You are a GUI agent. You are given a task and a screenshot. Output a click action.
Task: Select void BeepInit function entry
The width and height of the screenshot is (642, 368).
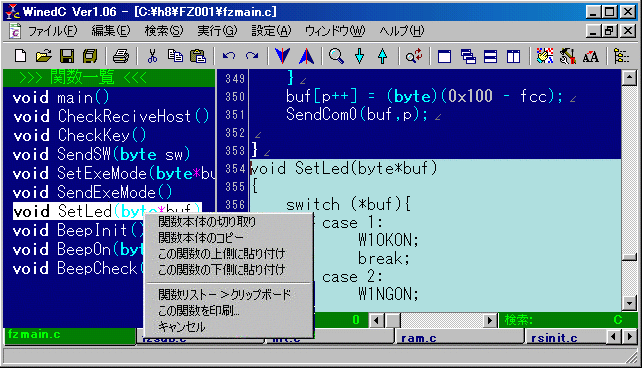[78, 230]
